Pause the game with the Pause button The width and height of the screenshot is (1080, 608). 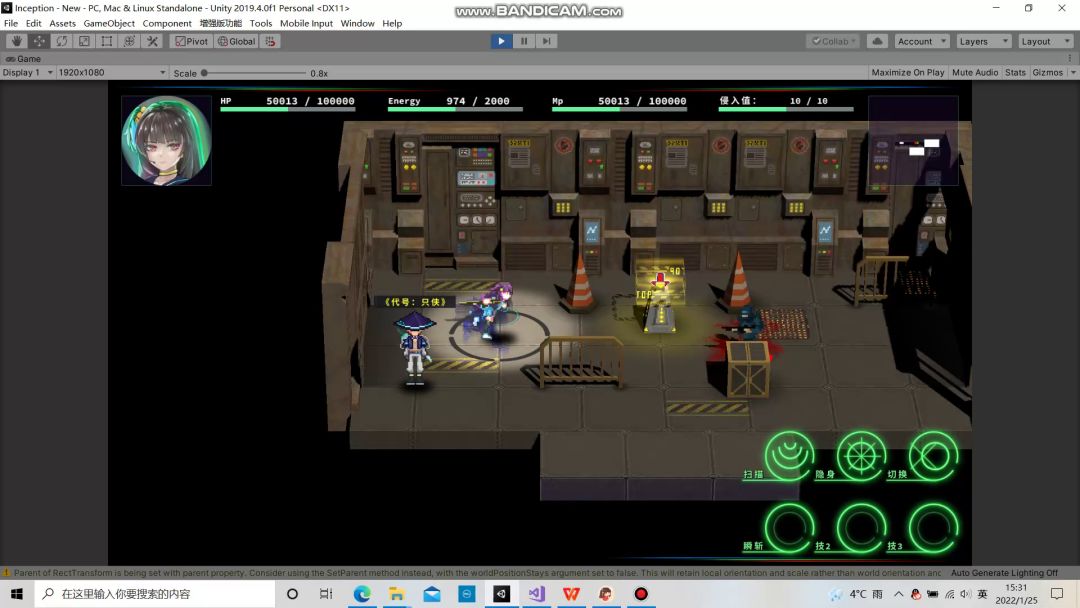coord(524,41)
